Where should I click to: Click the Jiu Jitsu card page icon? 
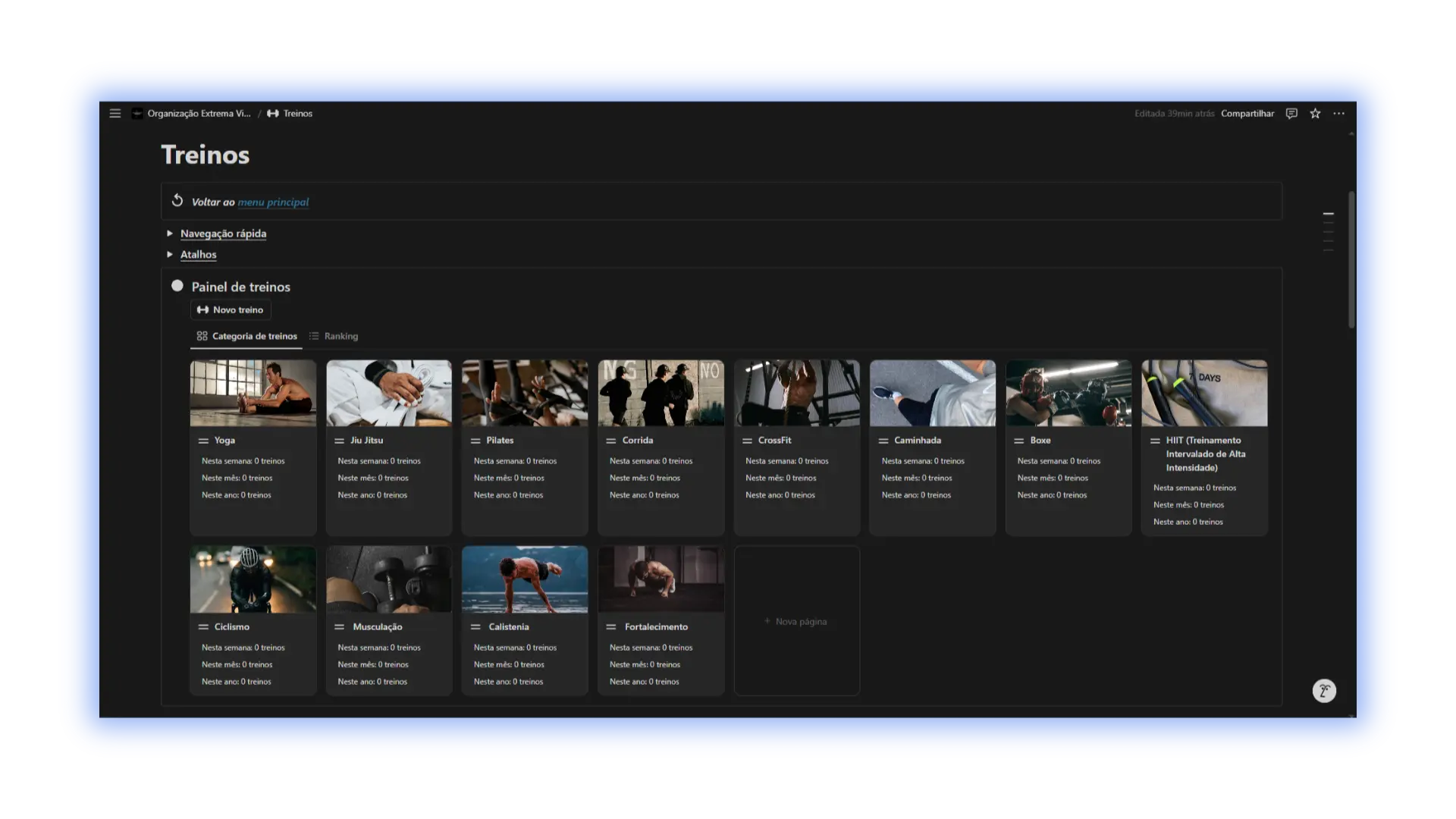click(x=339, y=441)
